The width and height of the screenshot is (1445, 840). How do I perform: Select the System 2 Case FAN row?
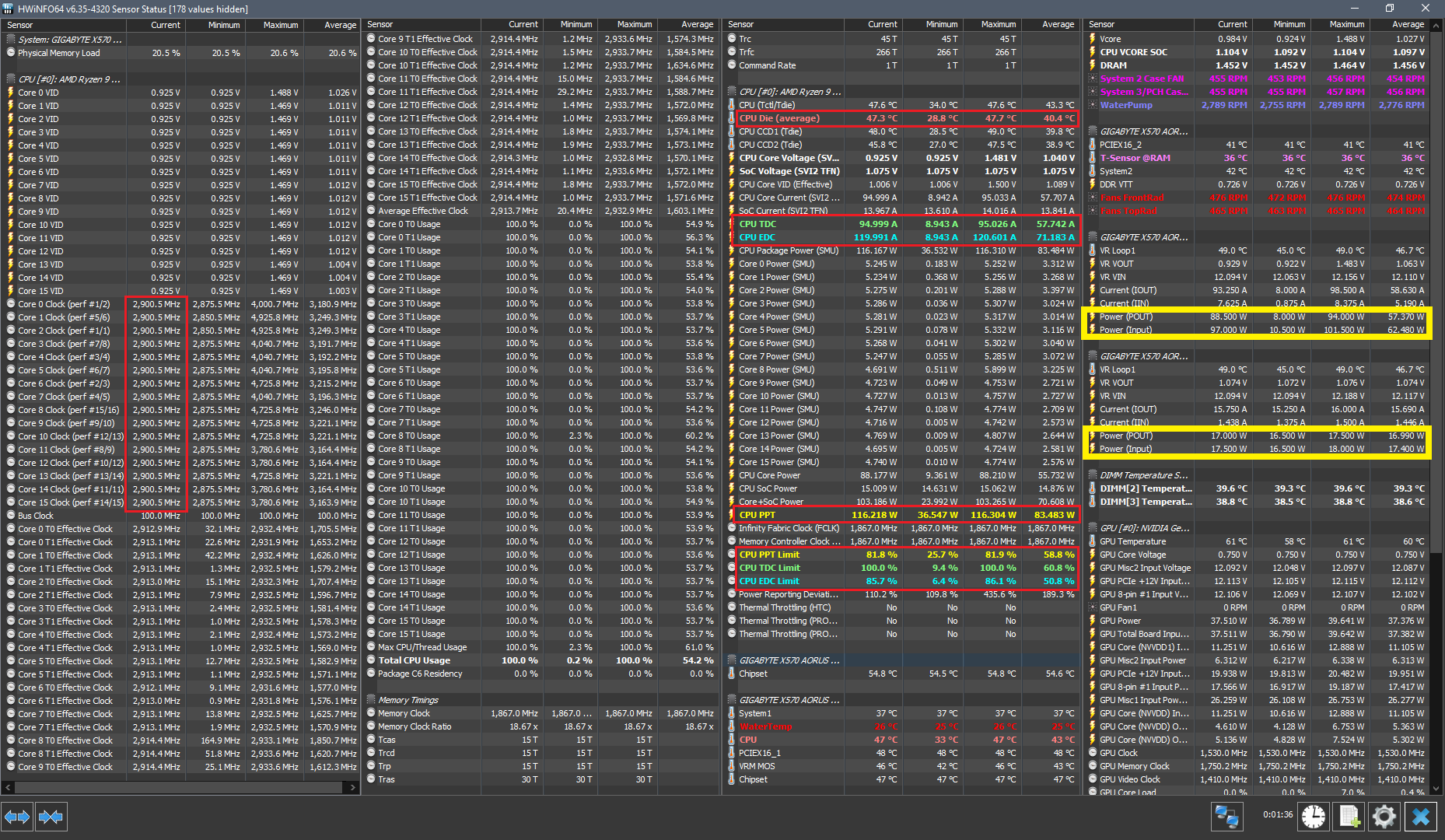click(1258, 79)
